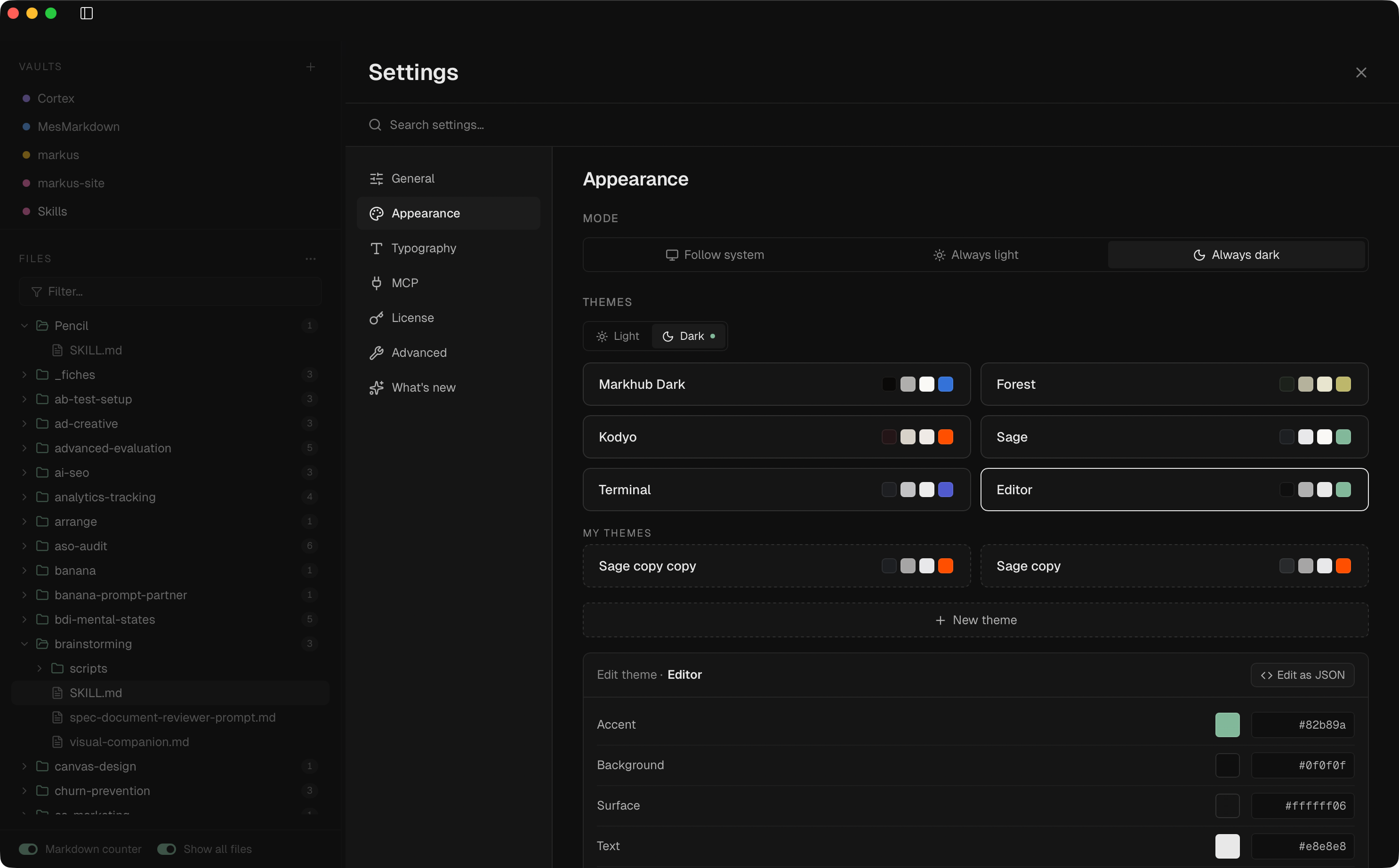Click the Typography T icon
The width and height of the screenshot is (1399, 868).
tap(377, 248)
